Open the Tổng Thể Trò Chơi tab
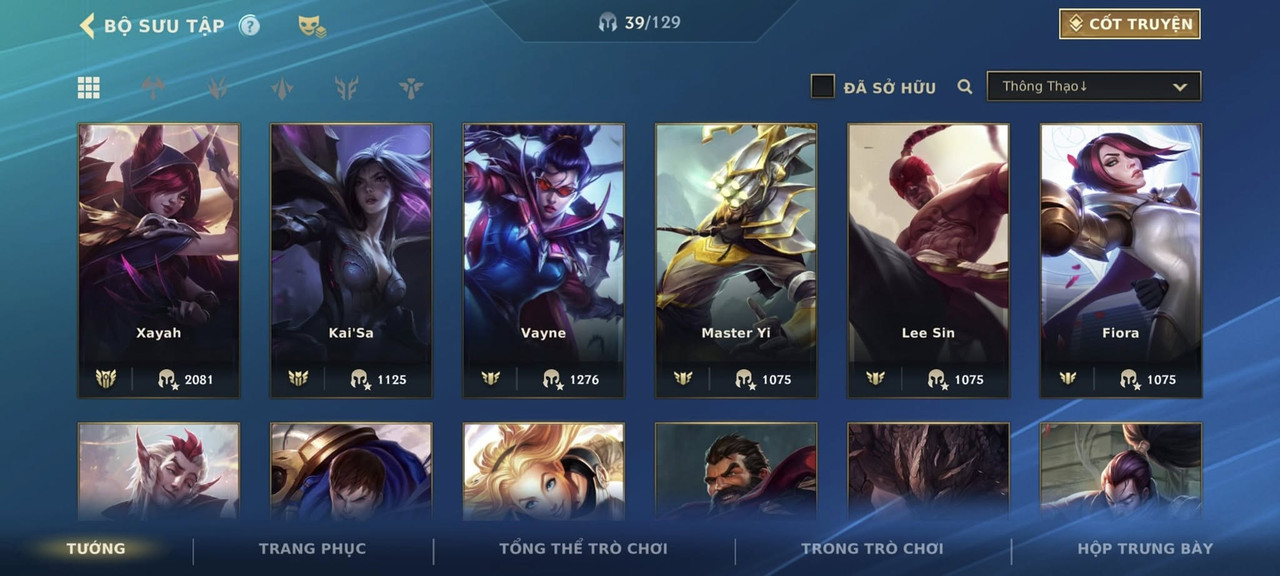Viewport: 1280px width, 576px height. point(583,548)
